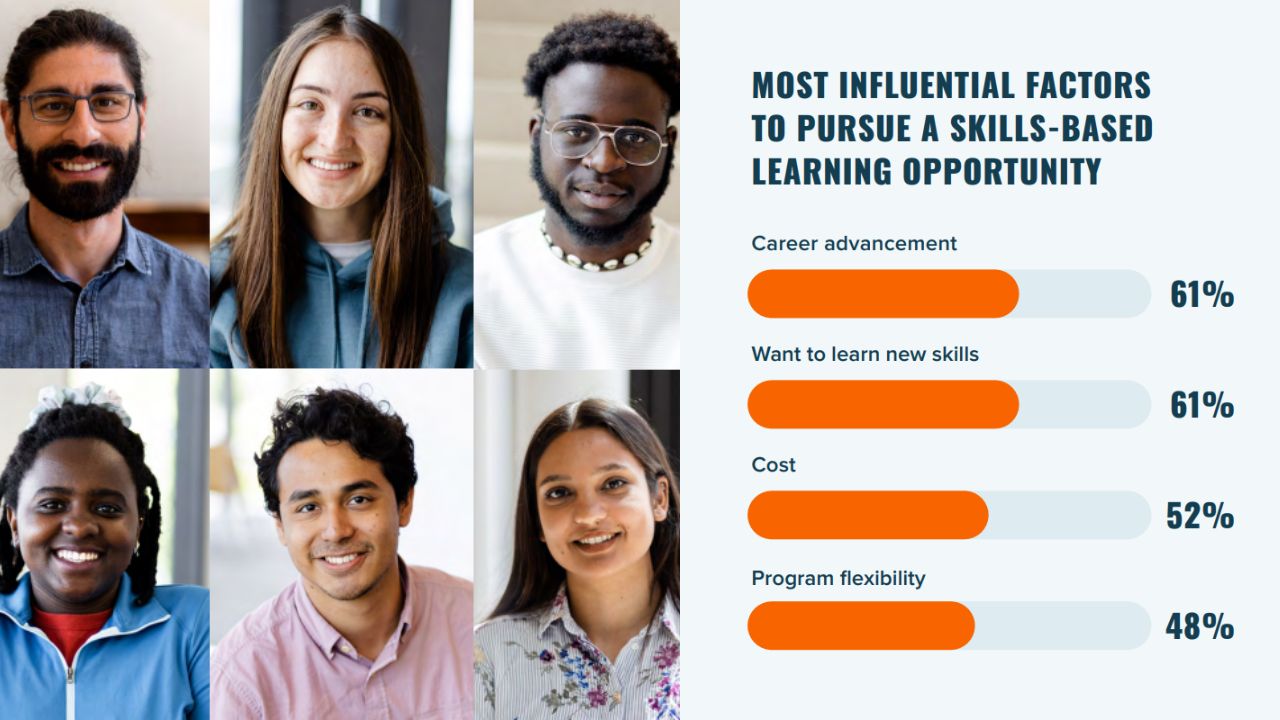Click the Program flexibility label
The height and width of the screenshot is (720, 1280).
[x=838, y=578]
